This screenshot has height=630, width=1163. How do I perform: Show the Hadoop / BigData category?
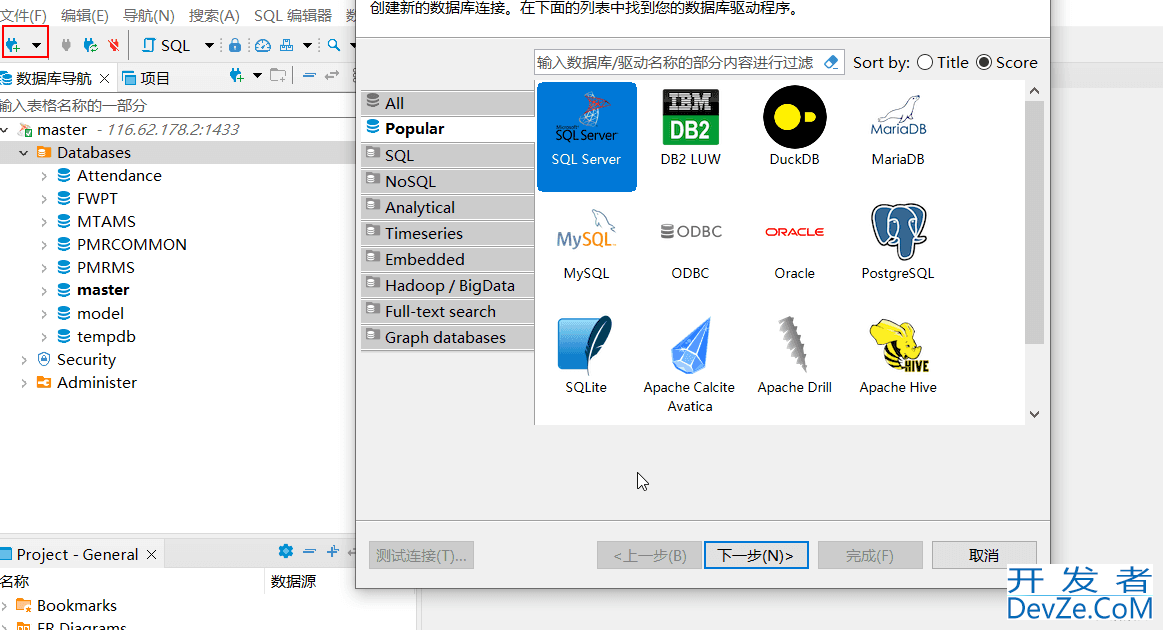(x=447, y=285)
